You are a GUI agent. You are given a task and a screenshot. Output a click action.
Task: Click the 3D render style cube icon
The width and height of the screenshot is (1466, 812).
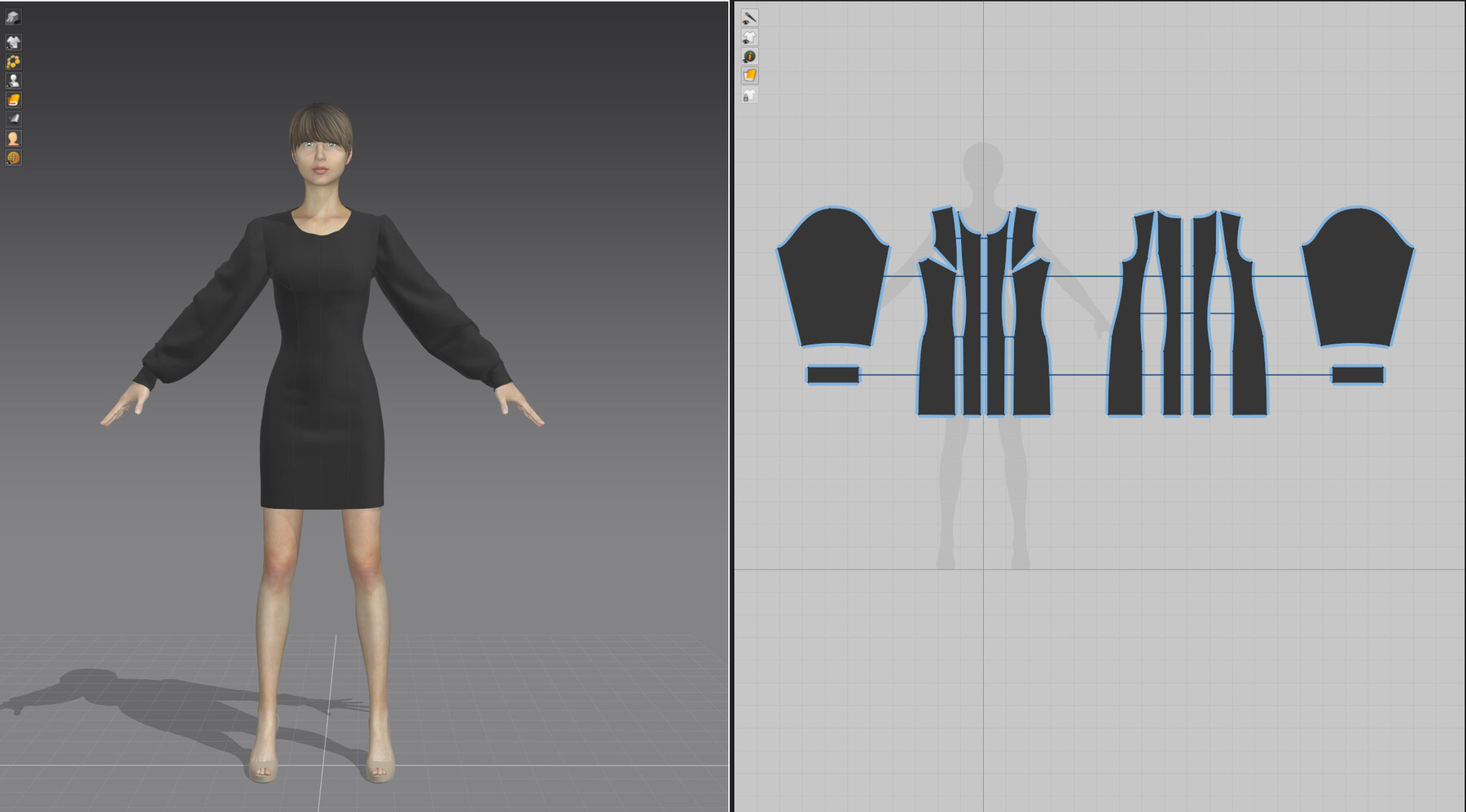12,15
